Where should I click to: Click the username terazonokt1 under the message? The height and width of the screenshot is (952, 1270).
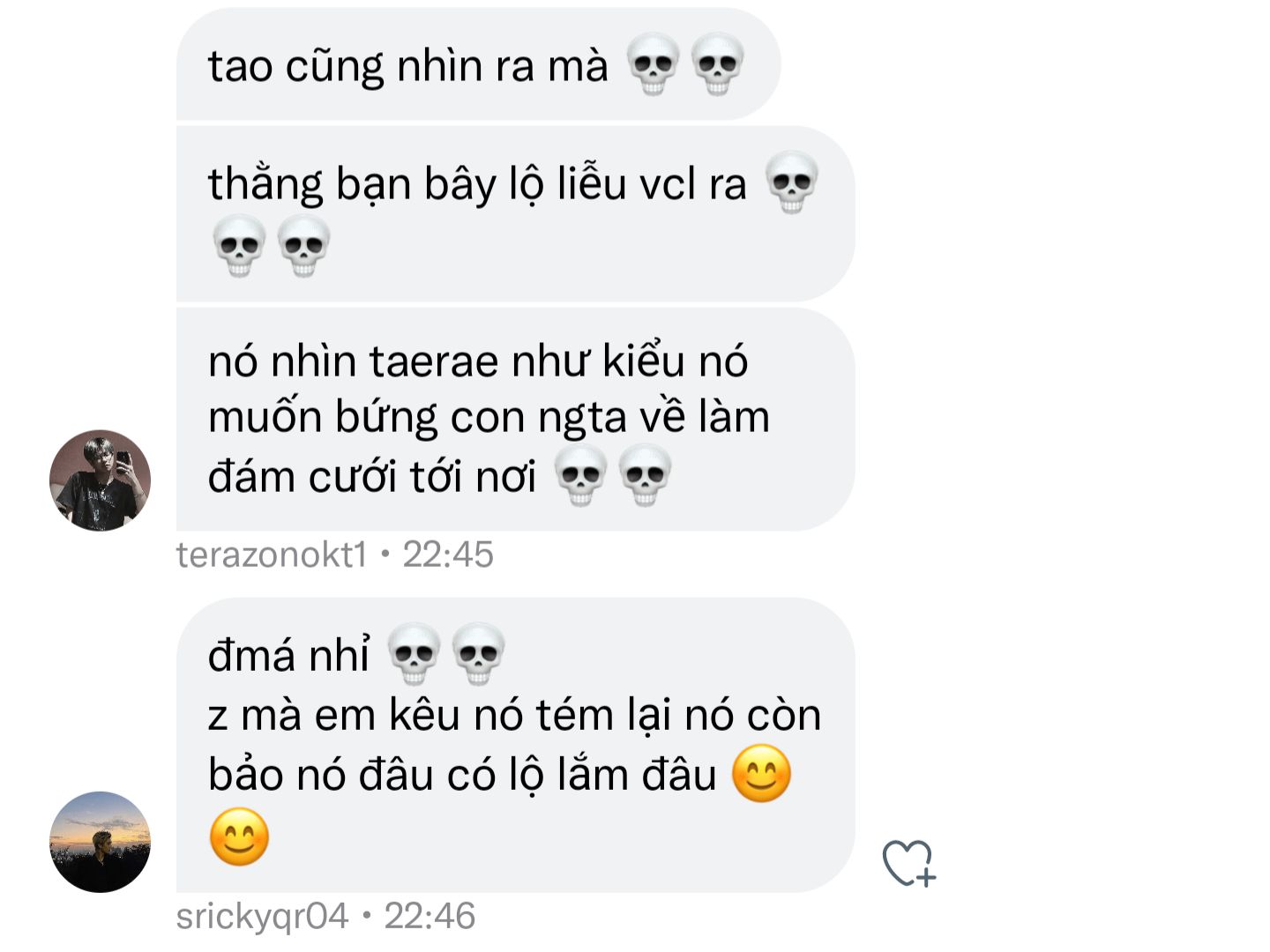tap(272, 554)
